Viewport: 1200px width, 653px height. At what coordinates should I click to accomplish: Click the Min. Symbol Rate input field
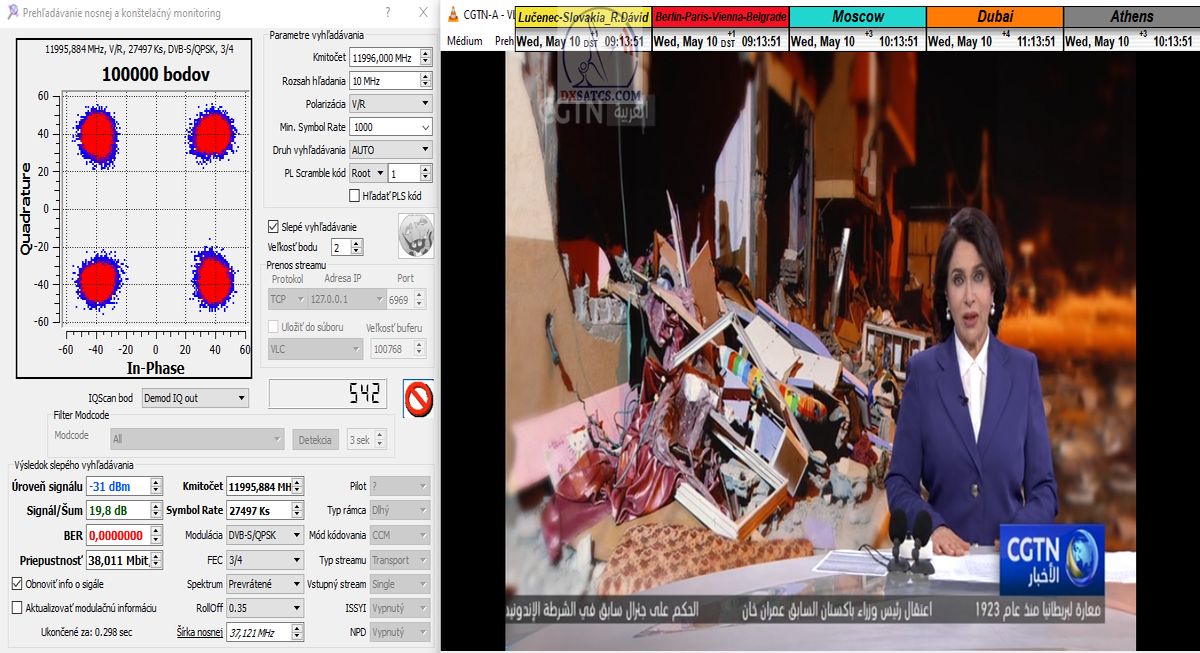coord(384,127)
